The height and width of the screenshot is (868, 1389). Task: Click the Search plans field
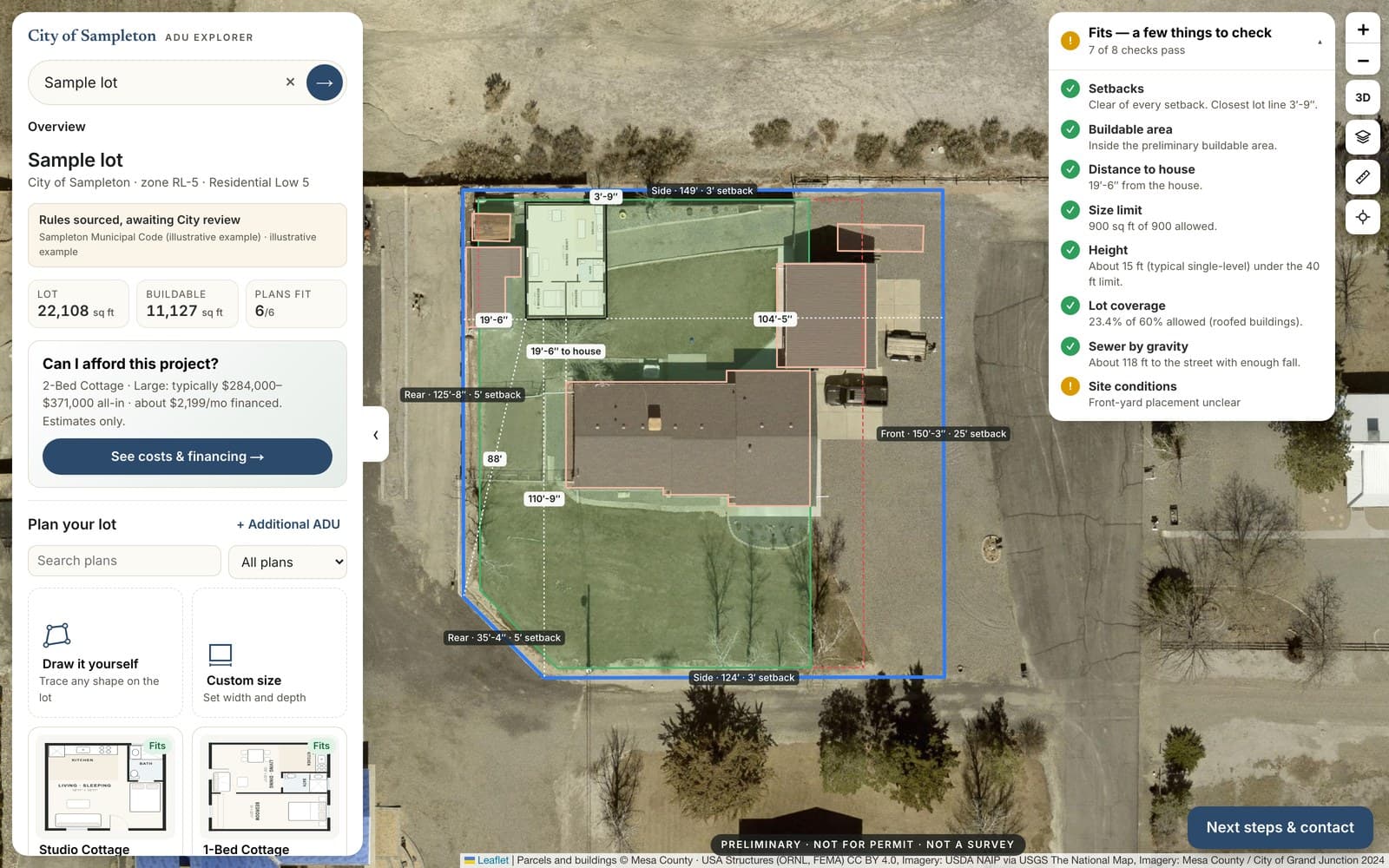(124, 561)
